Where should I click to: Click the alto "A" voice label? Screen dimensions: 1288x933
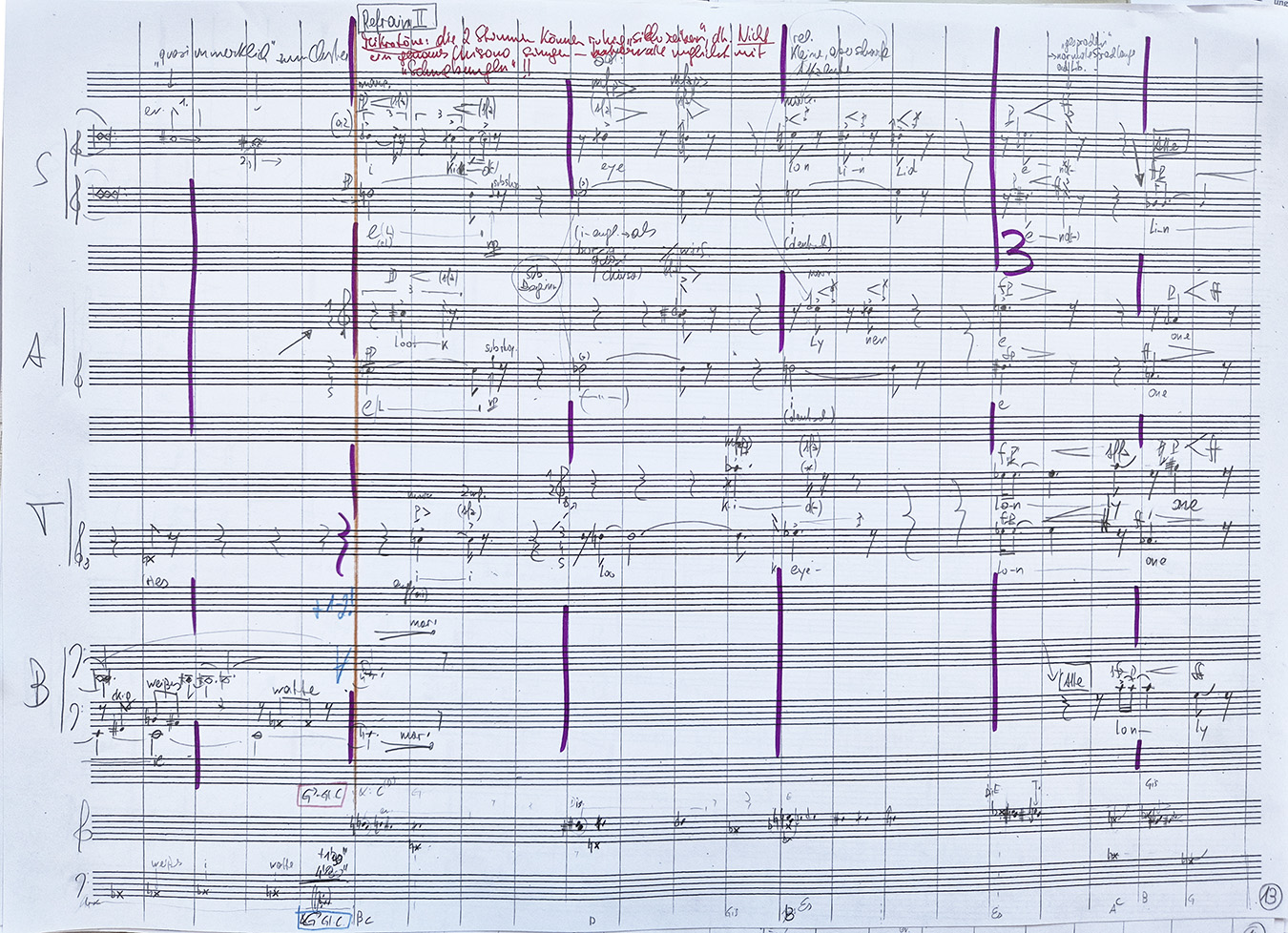34,354
